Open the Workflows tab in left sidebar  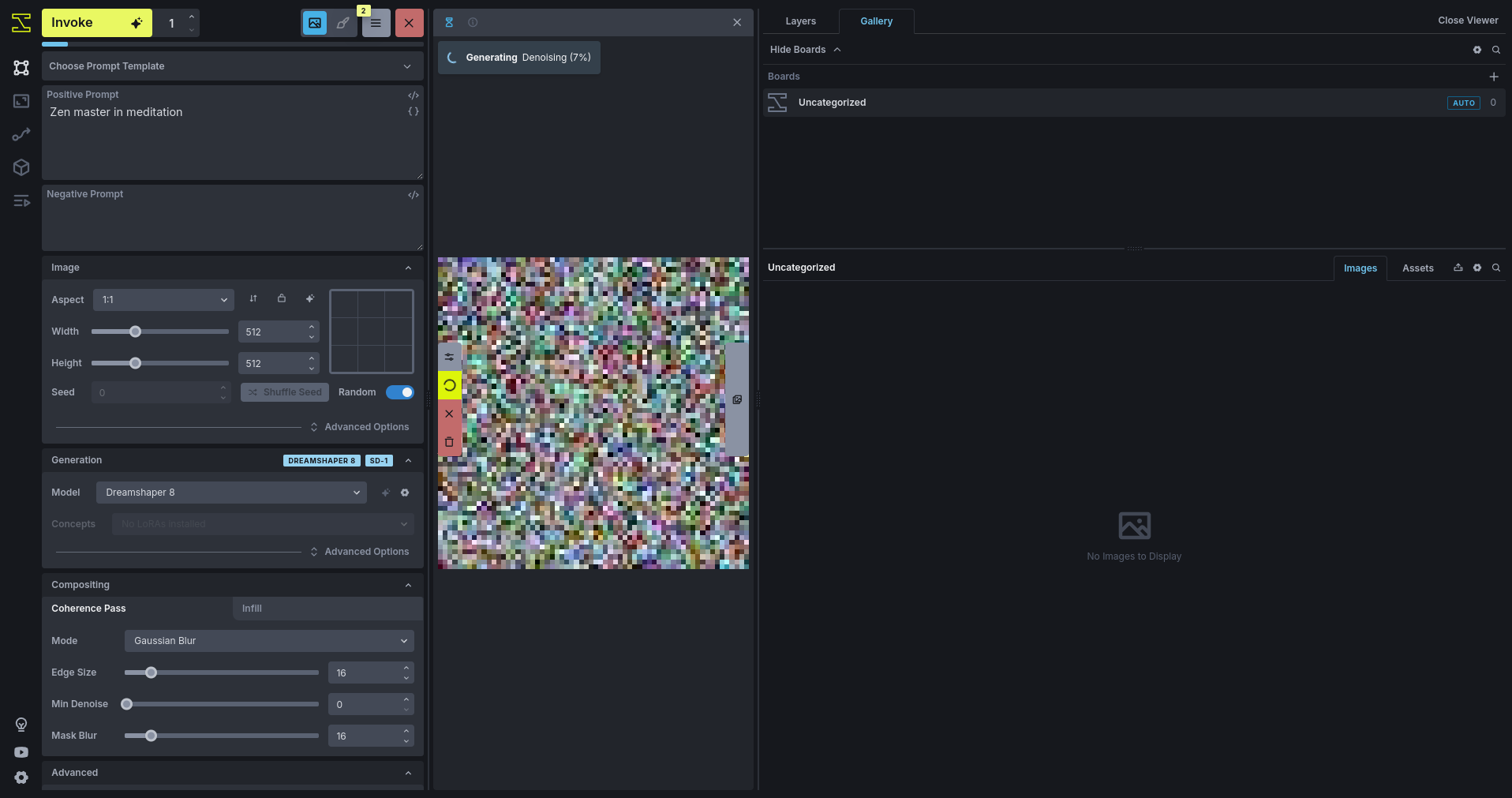21,134
